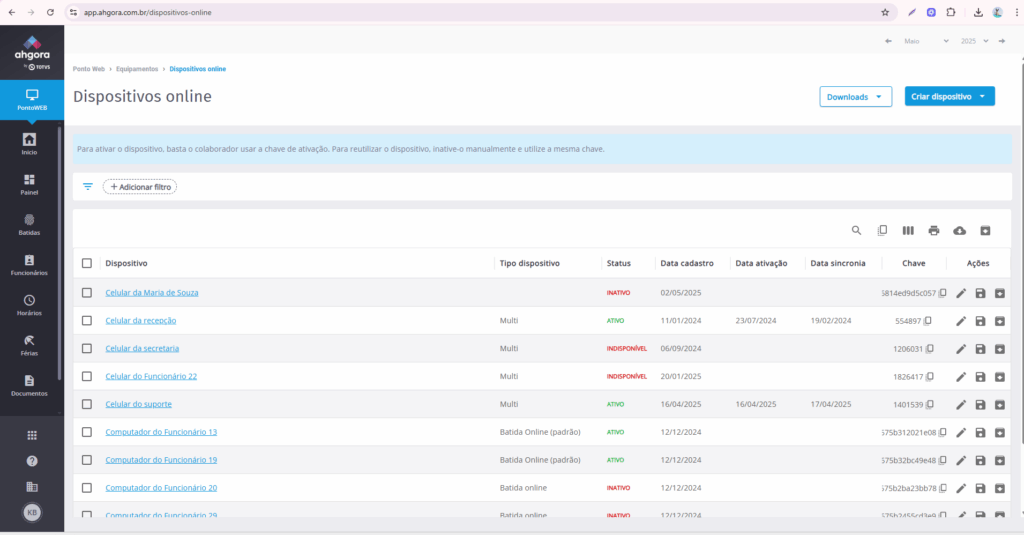Open the table search icon
The height and width of the screenshot is (535, 1024).
click(856, 230)
